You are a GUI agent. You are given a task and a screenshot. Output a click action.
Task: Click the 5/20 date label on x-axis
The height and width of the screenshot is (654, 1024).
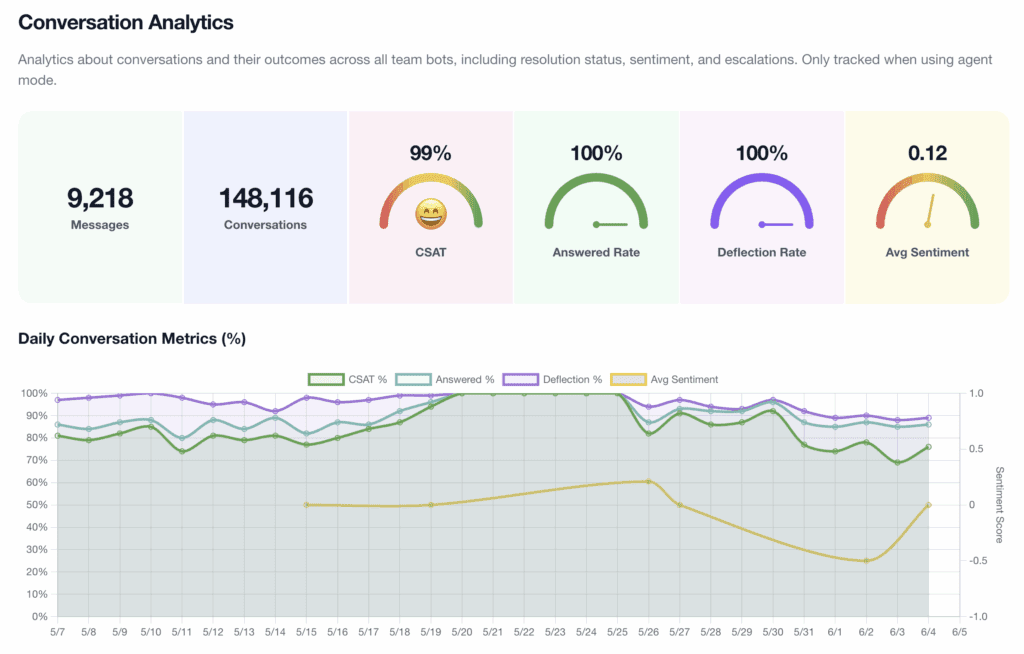pos(462,632)
